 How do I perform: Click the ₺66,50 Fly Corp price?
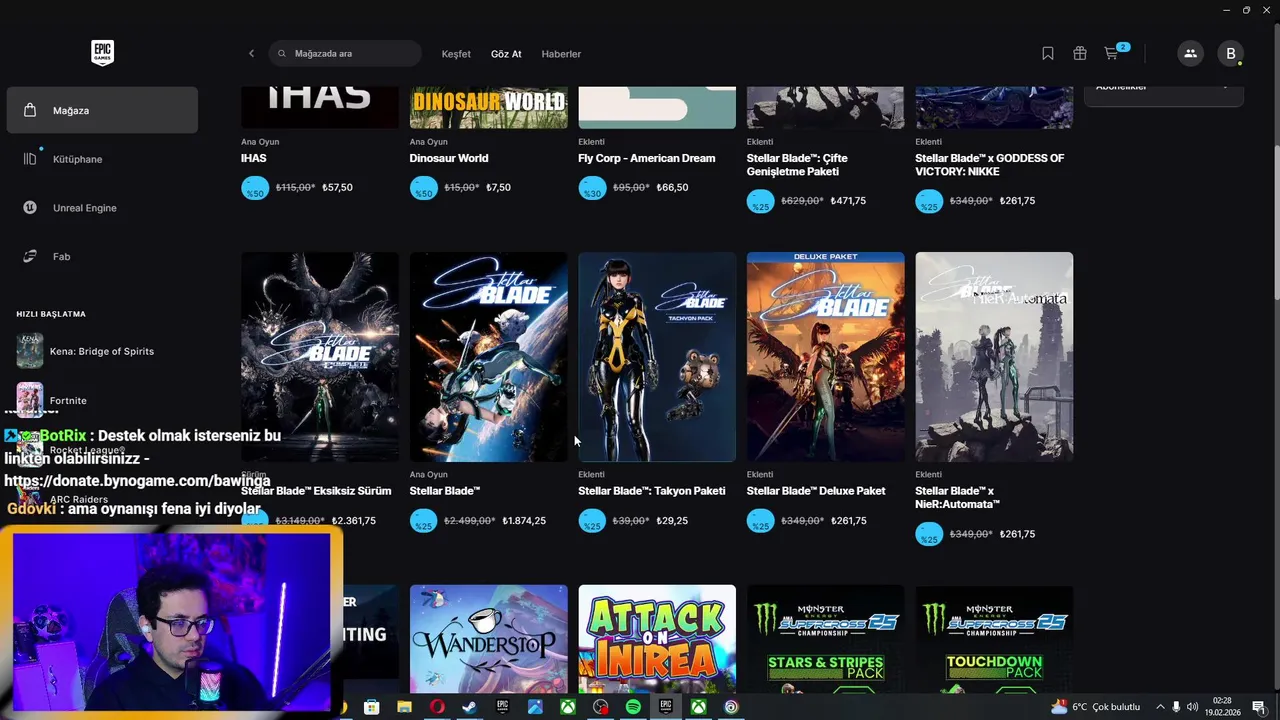point(672,188)
